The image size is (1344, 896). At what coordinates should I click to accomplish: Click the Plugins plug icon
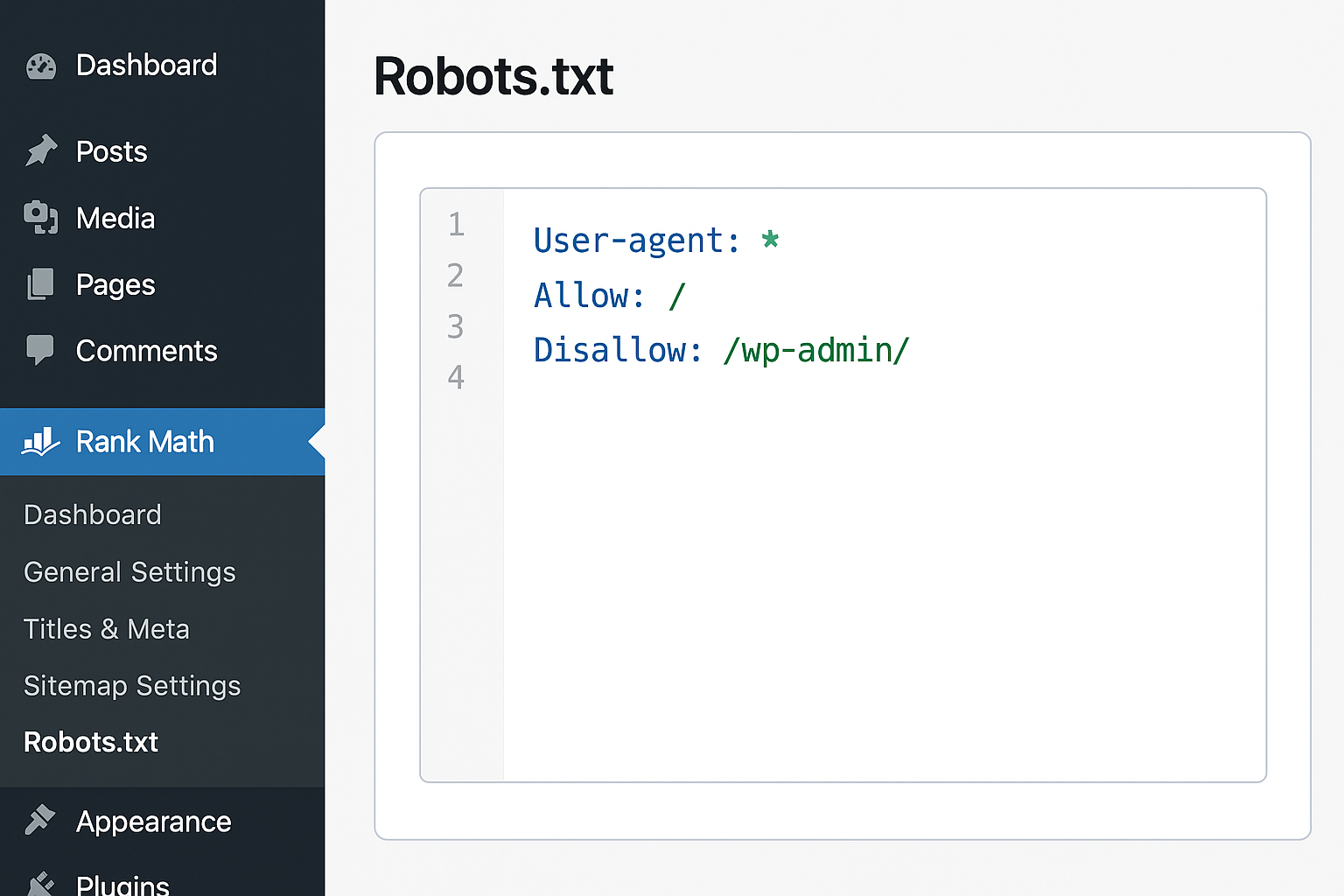pyautogui.click(x=40, y=884)
